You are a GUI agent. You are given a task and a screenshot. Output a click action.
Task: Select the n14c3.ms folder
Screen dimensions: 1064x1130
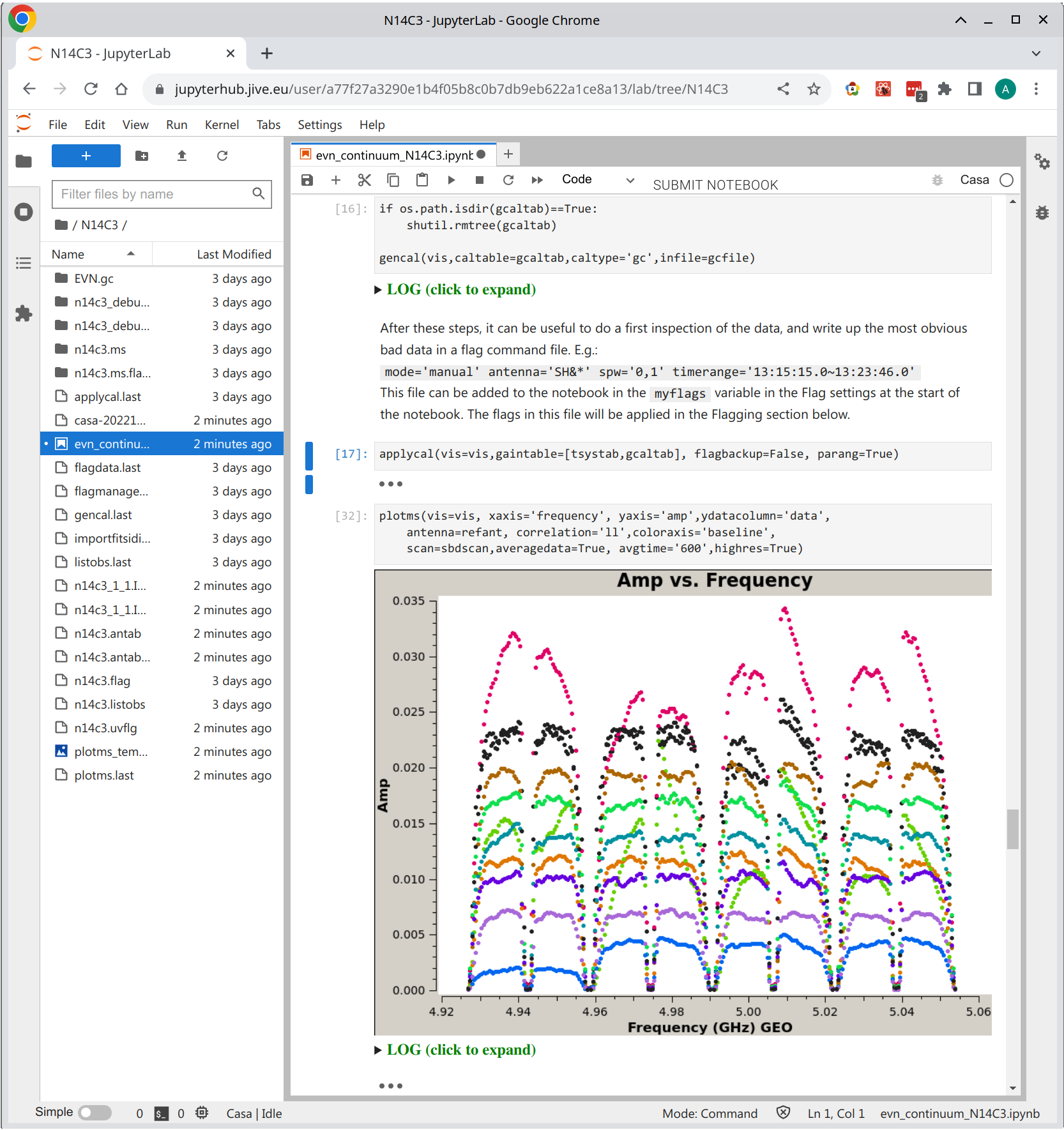tap(162, 349)
